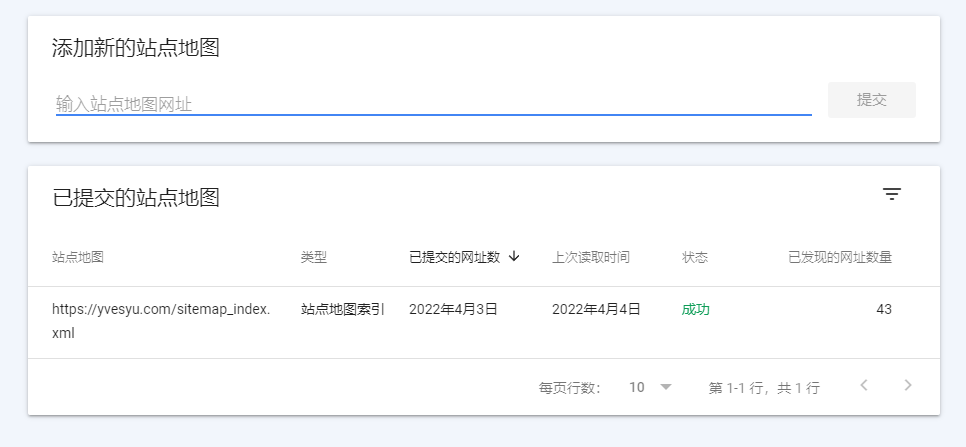Click the sort arrow beside 已提交的网址数
This screenshot has width=966, height=447.
[514, 257]
